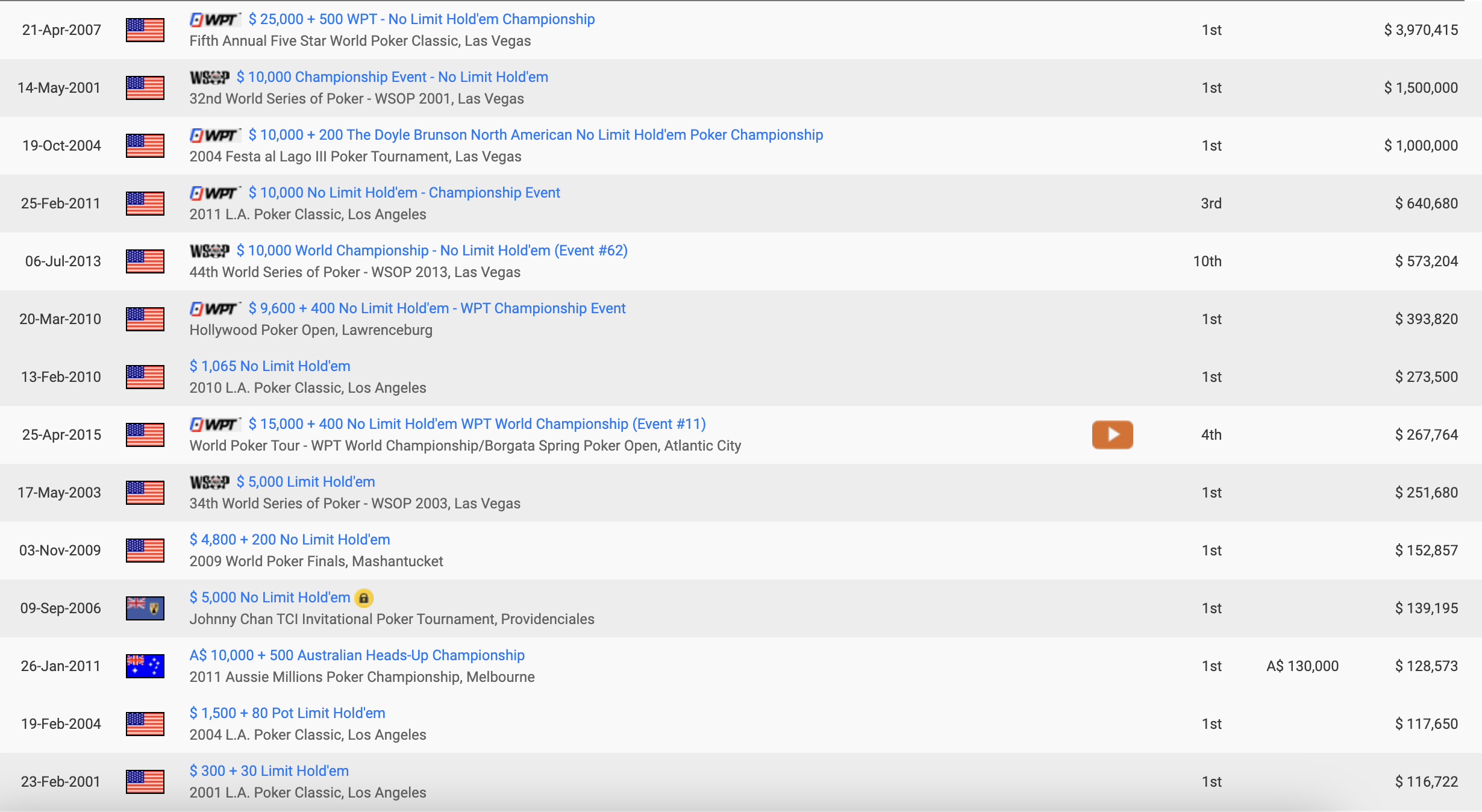The width and height of the screenshot is (1482, 812).
Task: Open $1,500 + 80 Pot Limit Hold'em link
Action: (x=287, y=713)
